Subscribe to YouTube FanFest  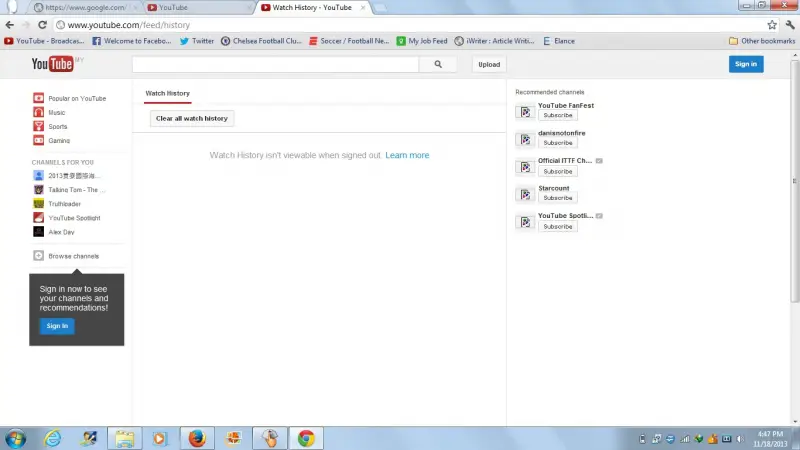(558, 115)
